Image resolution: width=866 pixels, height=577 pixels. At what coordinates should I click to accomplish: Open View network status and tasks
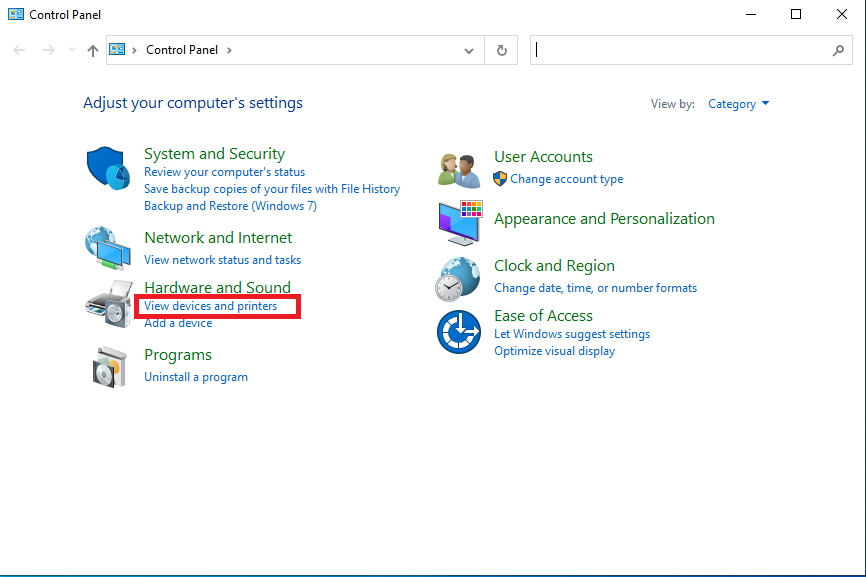point(222,260)
